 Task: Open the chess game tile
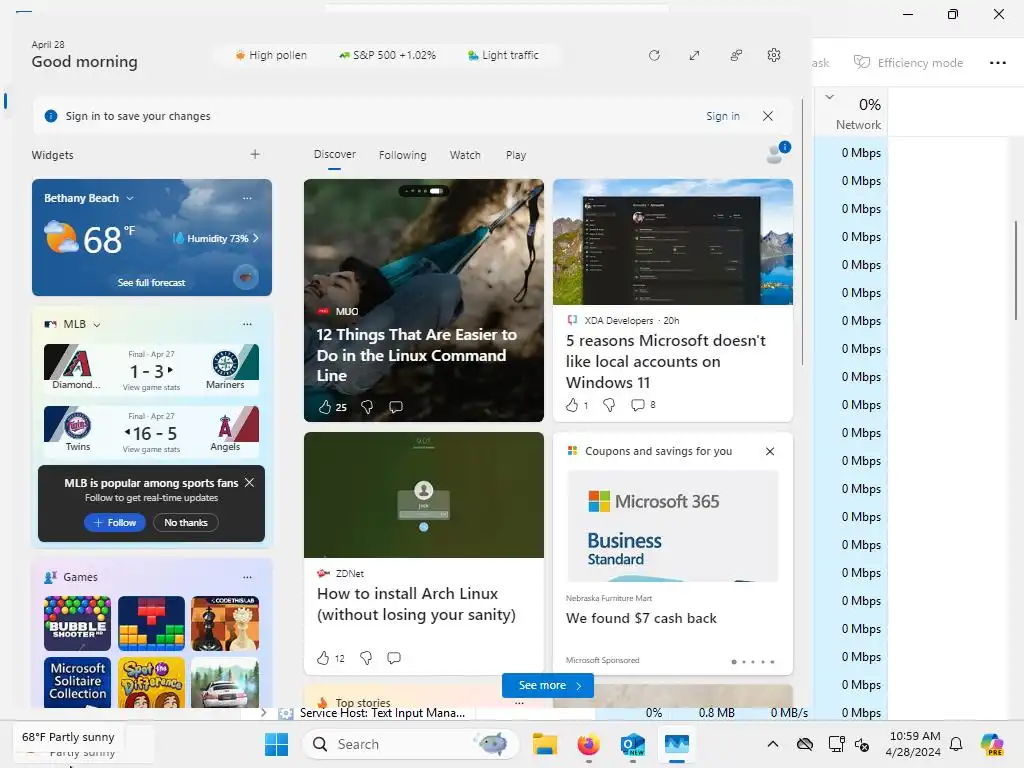(x=225, y=623)
